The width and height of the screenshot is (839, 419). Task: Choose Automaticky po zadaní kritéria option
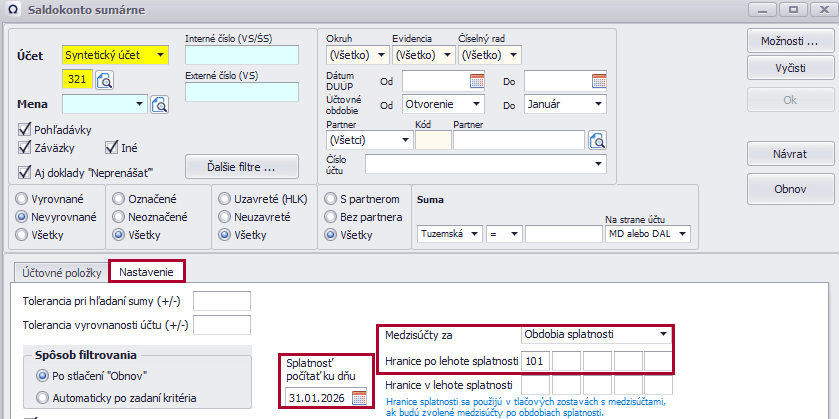click(x=41, y=397)
